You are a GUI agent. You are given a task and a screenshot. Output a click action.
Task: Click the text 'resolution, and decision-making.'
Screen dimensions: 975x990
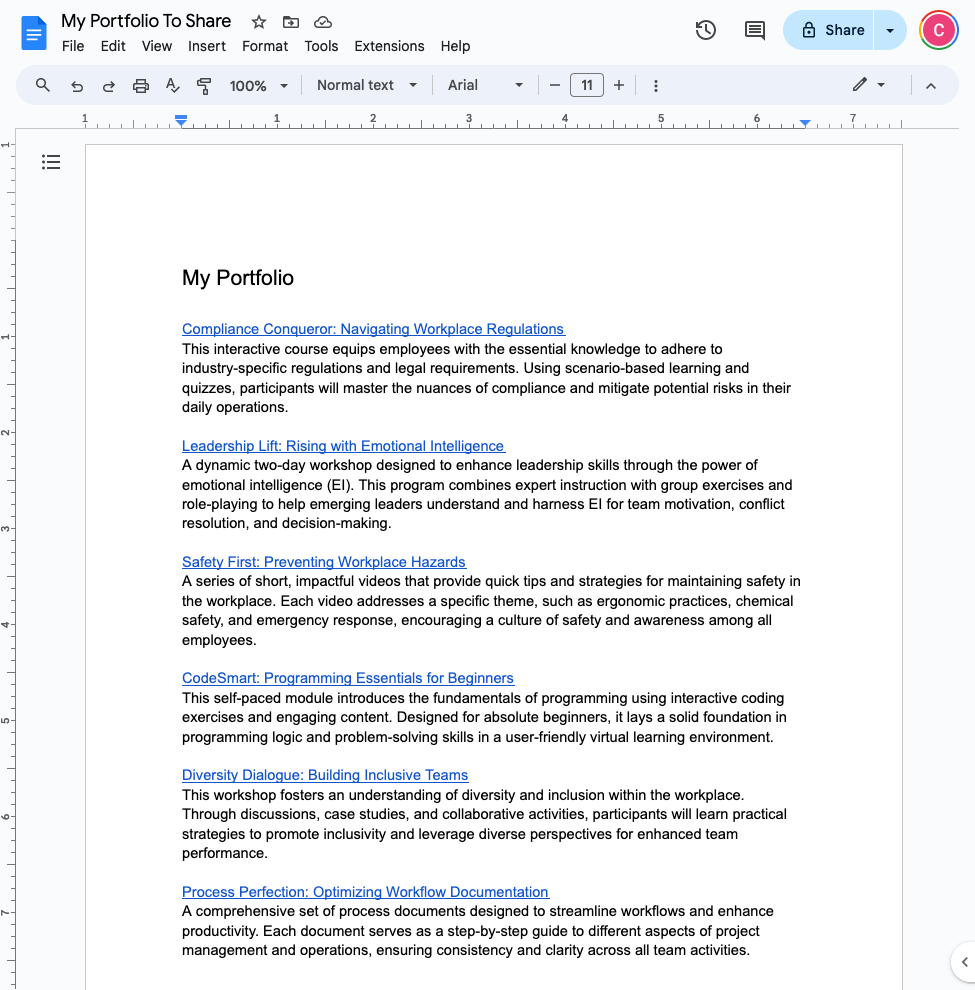287,523
